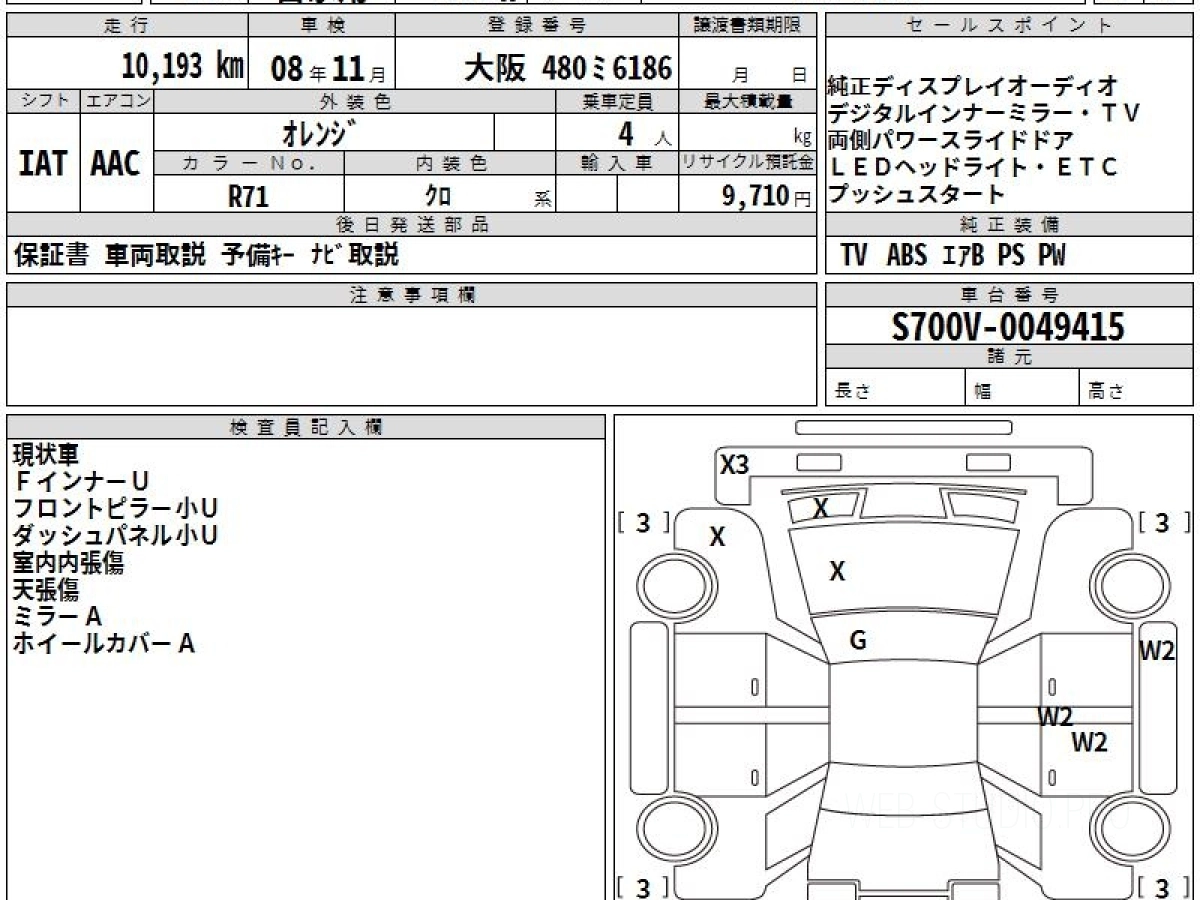Click the 純正装備 header
This screenshot has height=900, width=1200.
point(1009,225)
